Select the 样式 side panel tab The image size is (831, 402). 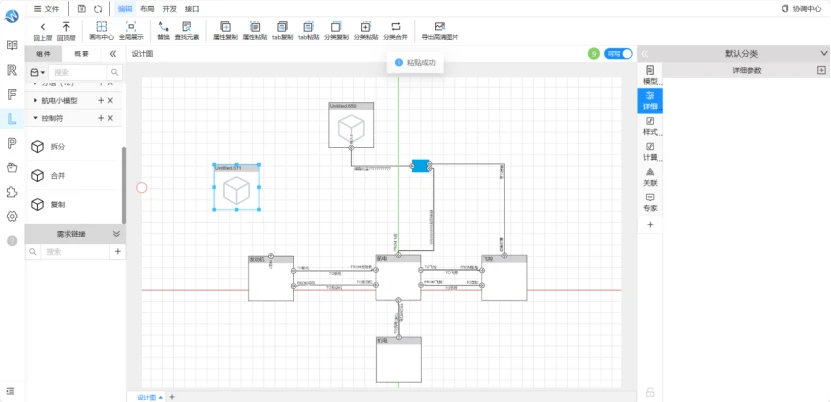650,126
